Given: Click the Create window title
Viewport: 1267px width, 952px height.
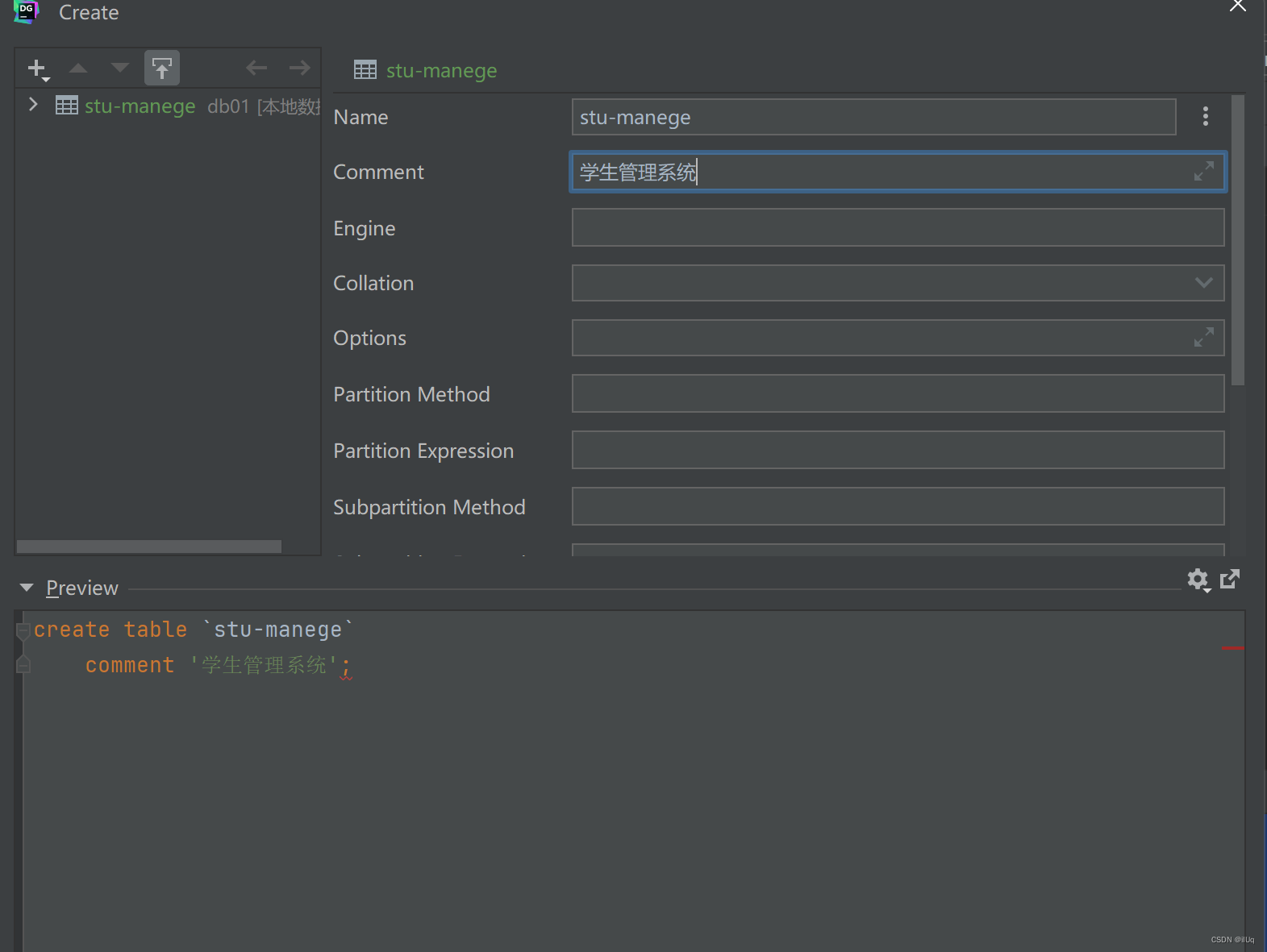Looking at the screenshot, I should coord(89,12).
